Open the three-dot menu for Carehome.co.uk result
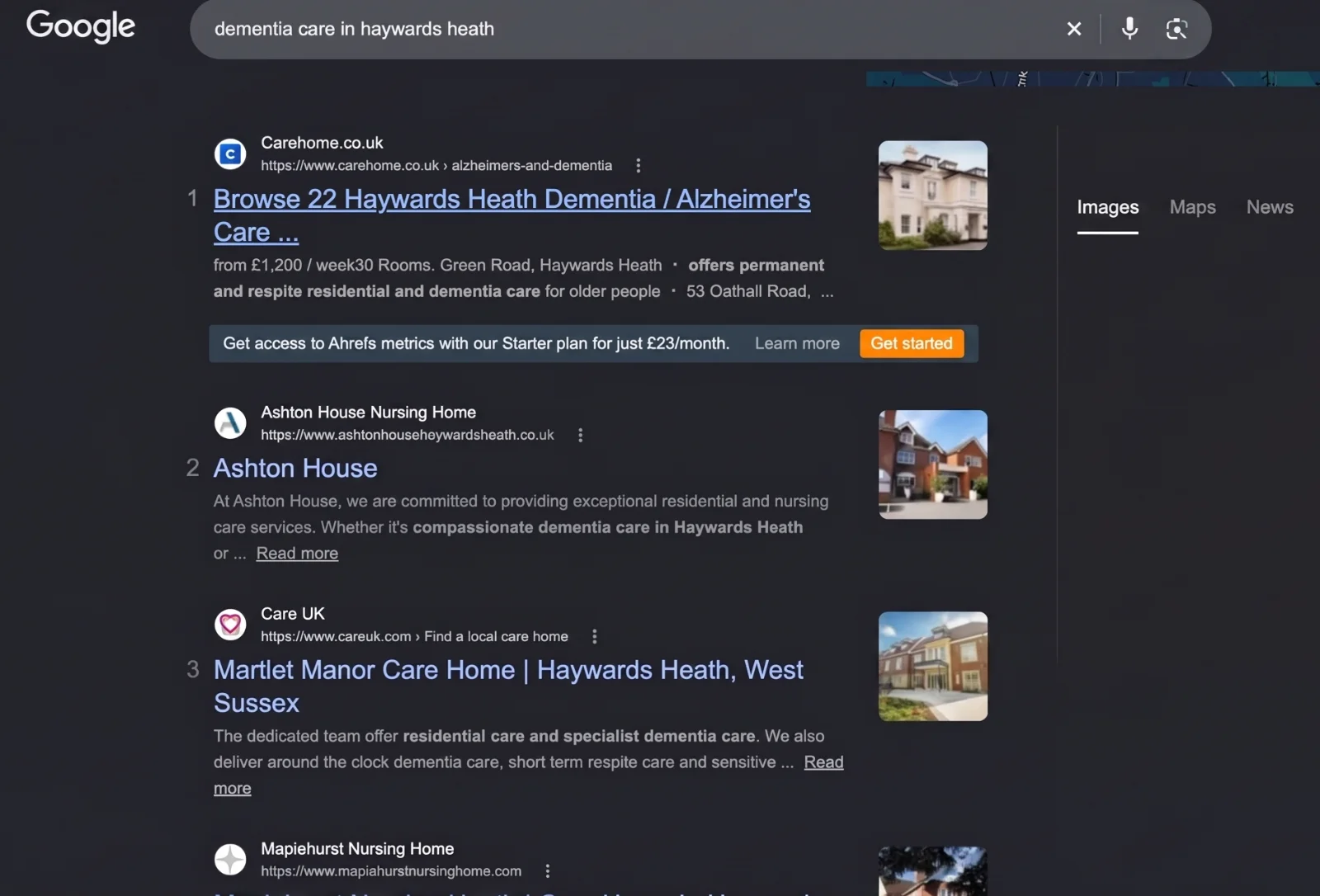This screenshot has height=896, width=1320. (638, 166)
